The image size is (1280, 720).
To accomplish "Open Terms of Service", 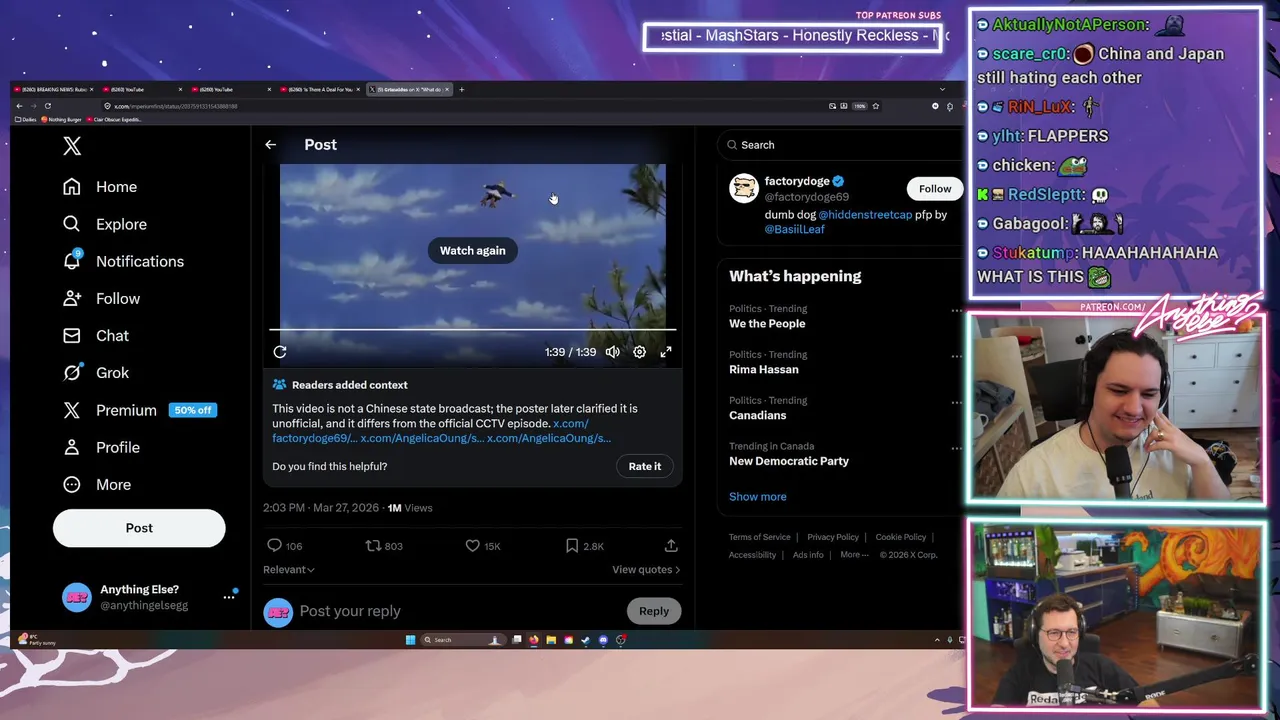I will click(760, 537).
